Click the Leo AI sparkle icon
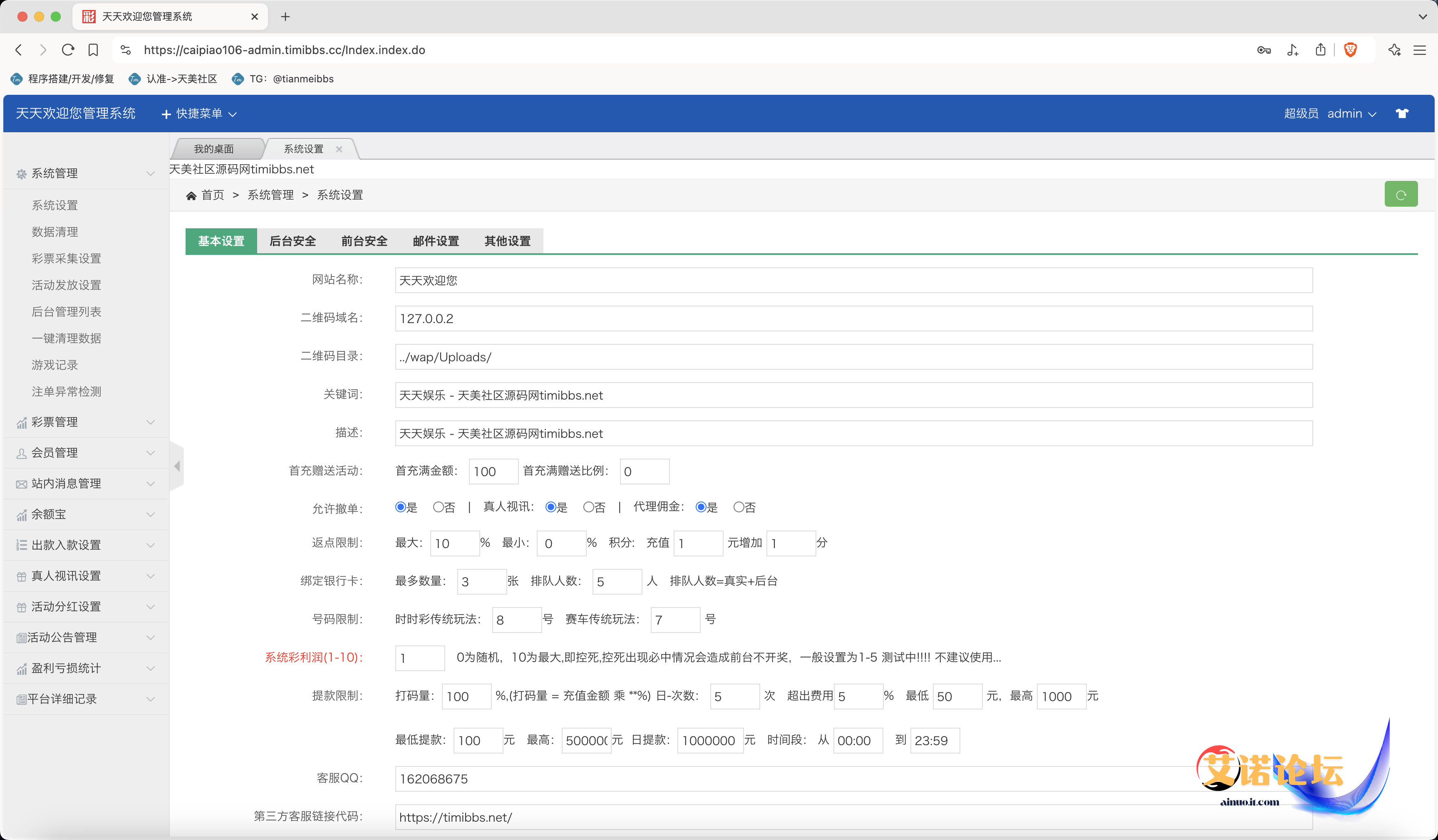Viewport: 1438px width, 840px height. click(1395, 49)
